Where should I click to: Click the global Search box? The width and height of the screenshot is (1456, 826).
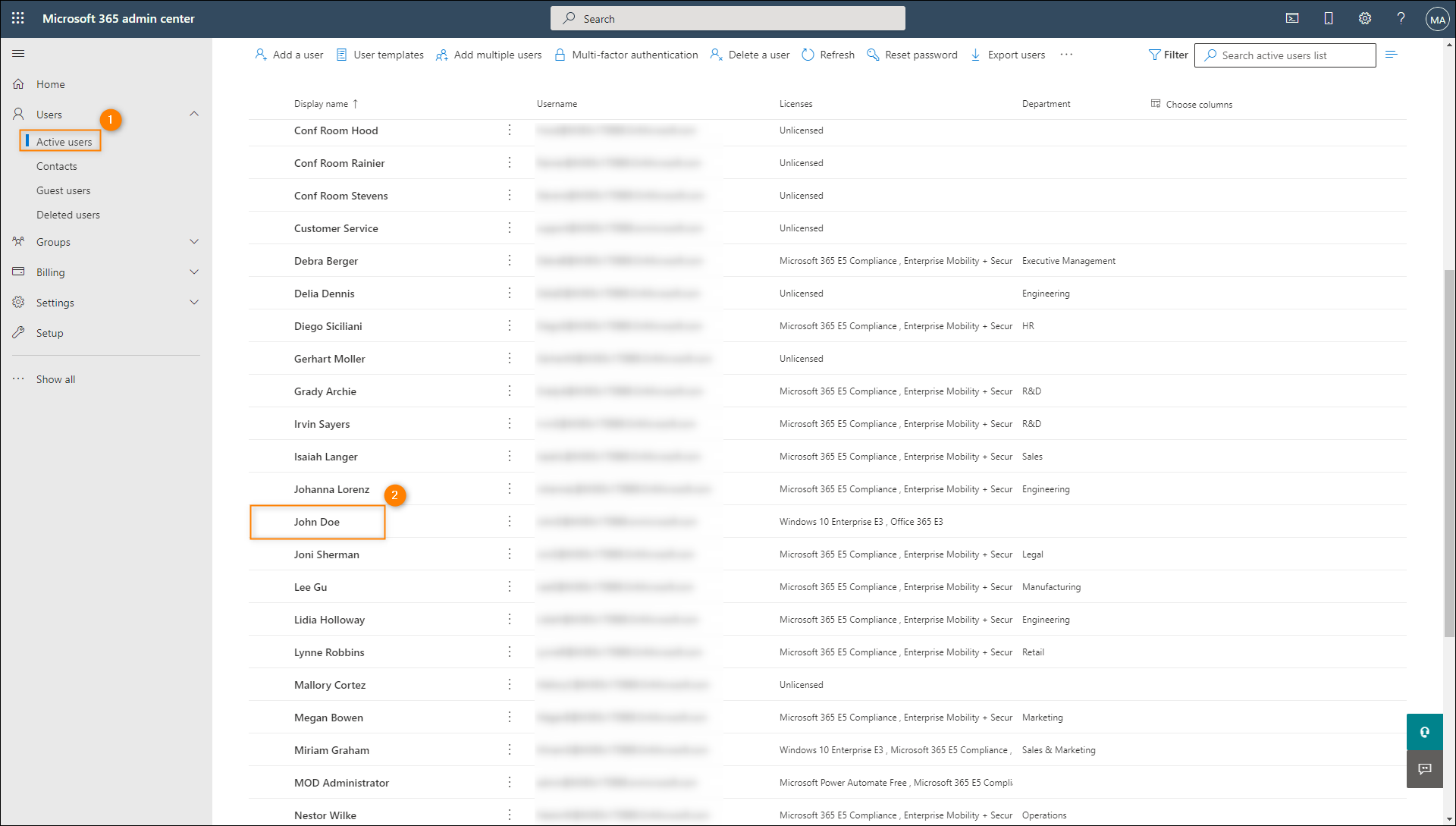(727, 18)
